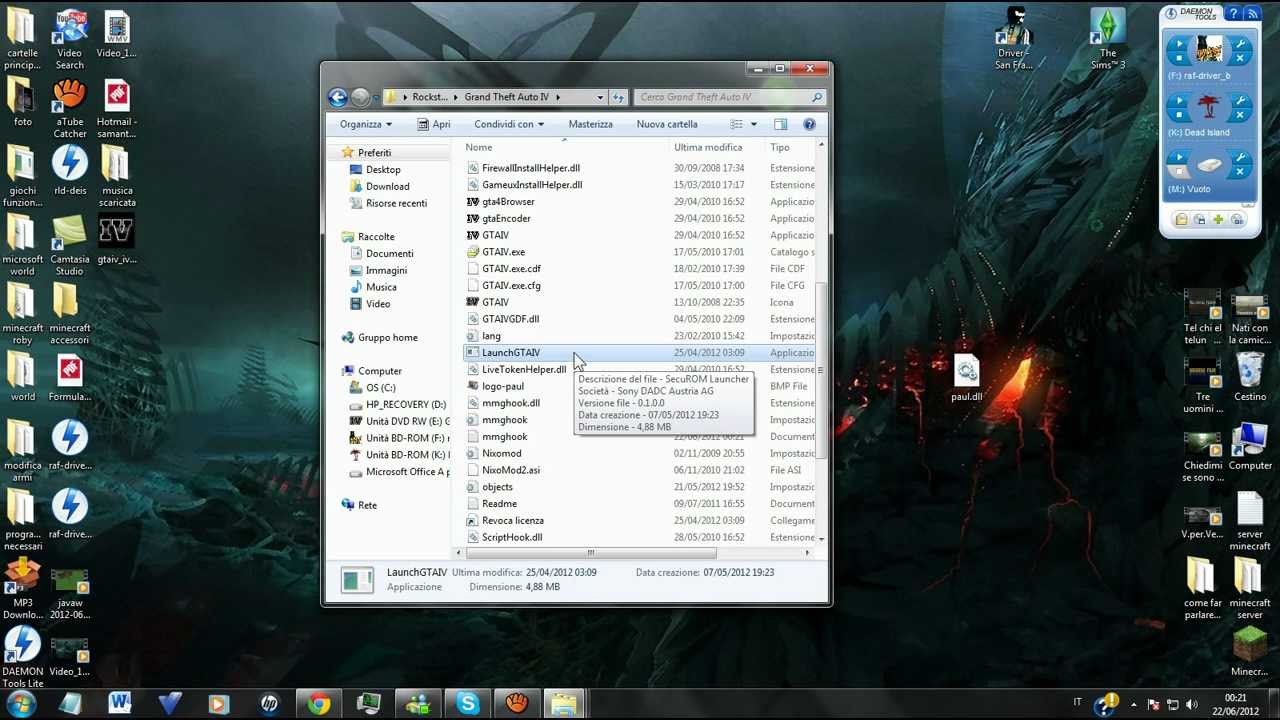The image size is (1280, 720).
Task: Sort by Ultima modifica column
Action: click(x=708, y=147)
